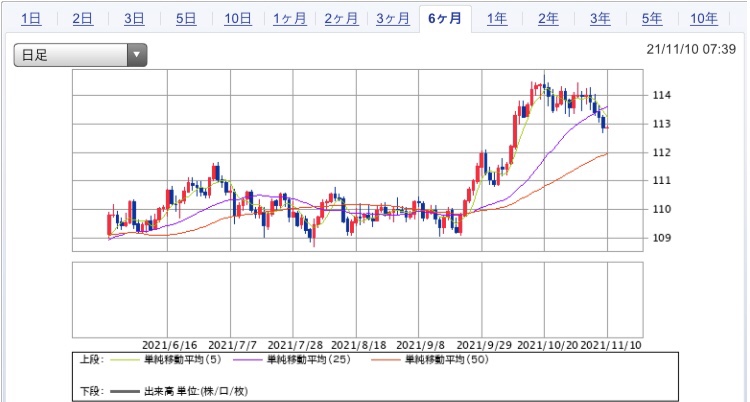The height and width of the screenshot is (402, 750).
Task: Show the 3ヶ月 chart range
Action: pyautogui.click(x=393, y=19)
